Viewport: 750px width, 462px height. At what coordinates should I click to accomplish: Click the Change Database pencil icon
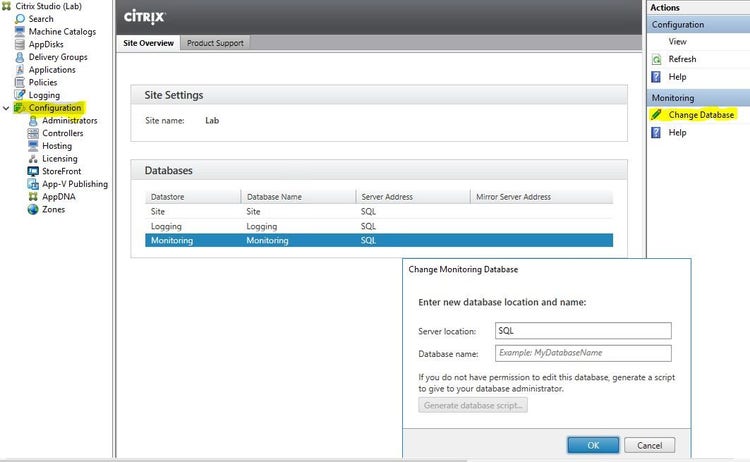coord(656,115)
